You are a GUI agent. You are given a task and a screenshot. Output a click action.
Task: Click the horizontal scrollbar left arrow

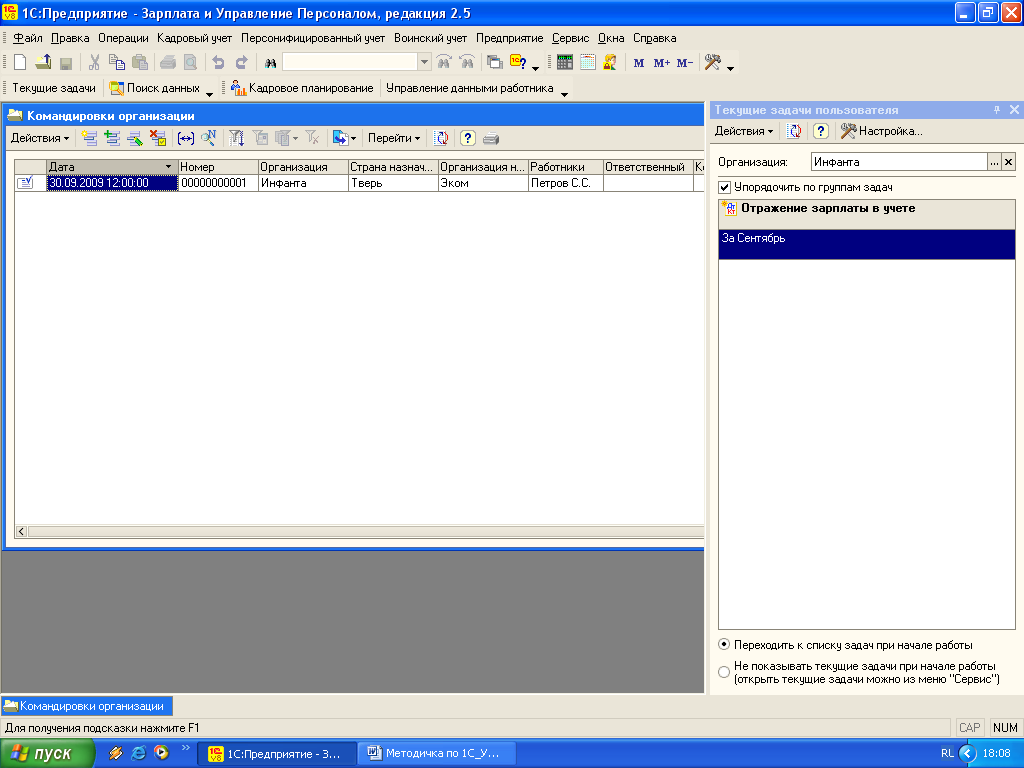tap(21, 531)
